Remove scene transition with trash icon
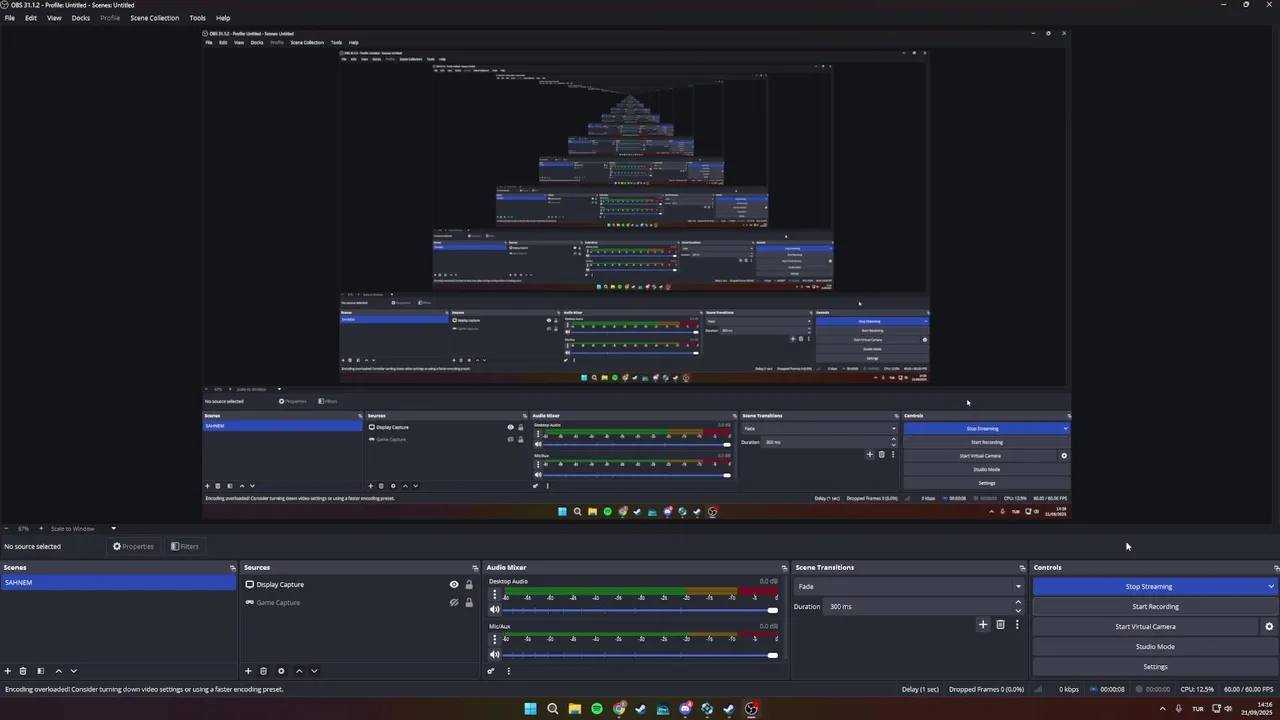 [x=1000, y=625]
